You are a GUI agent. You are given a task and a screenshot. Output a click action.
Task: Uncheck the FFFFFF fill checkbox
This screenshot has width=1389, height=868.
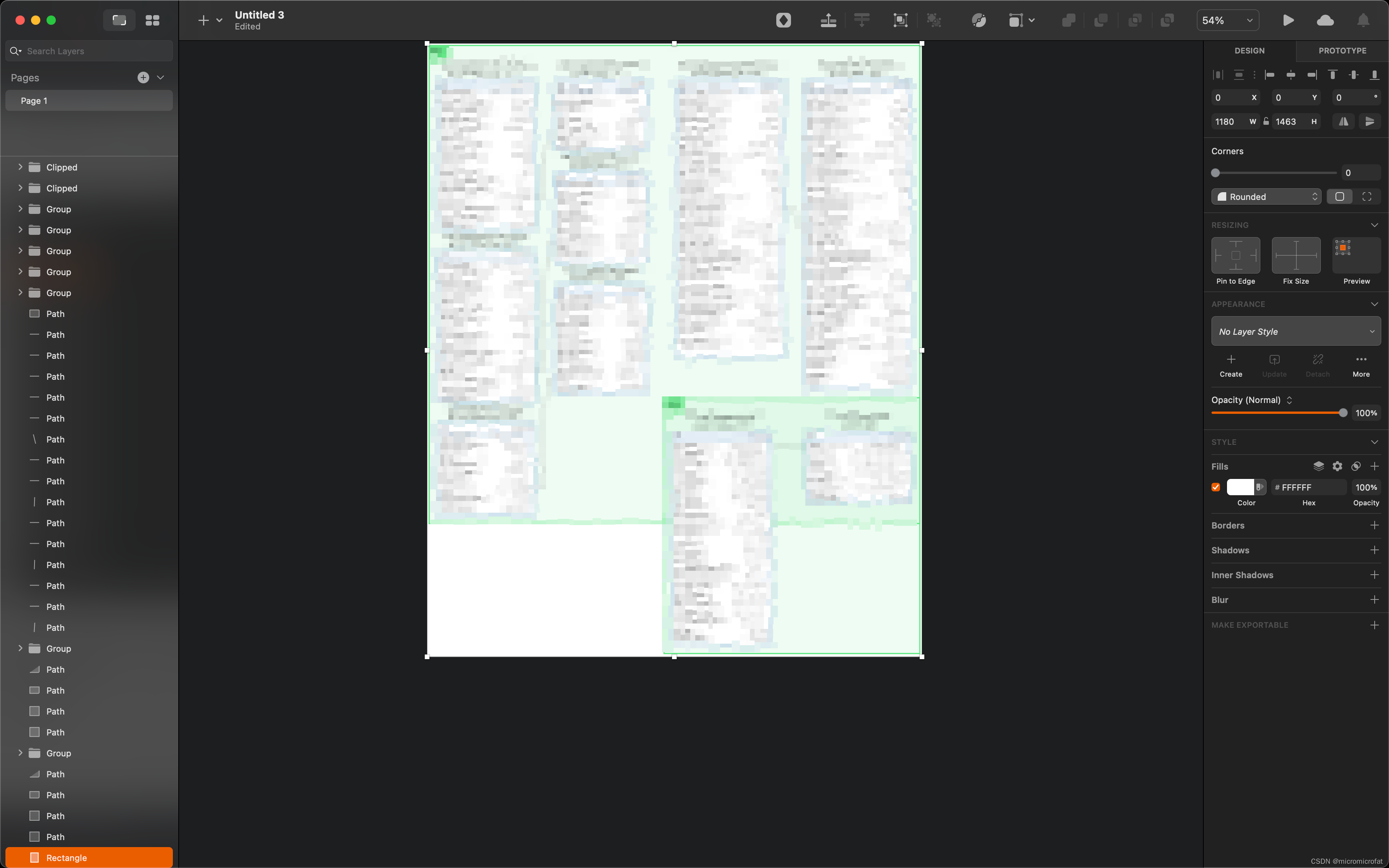(x=1216, y=487)
